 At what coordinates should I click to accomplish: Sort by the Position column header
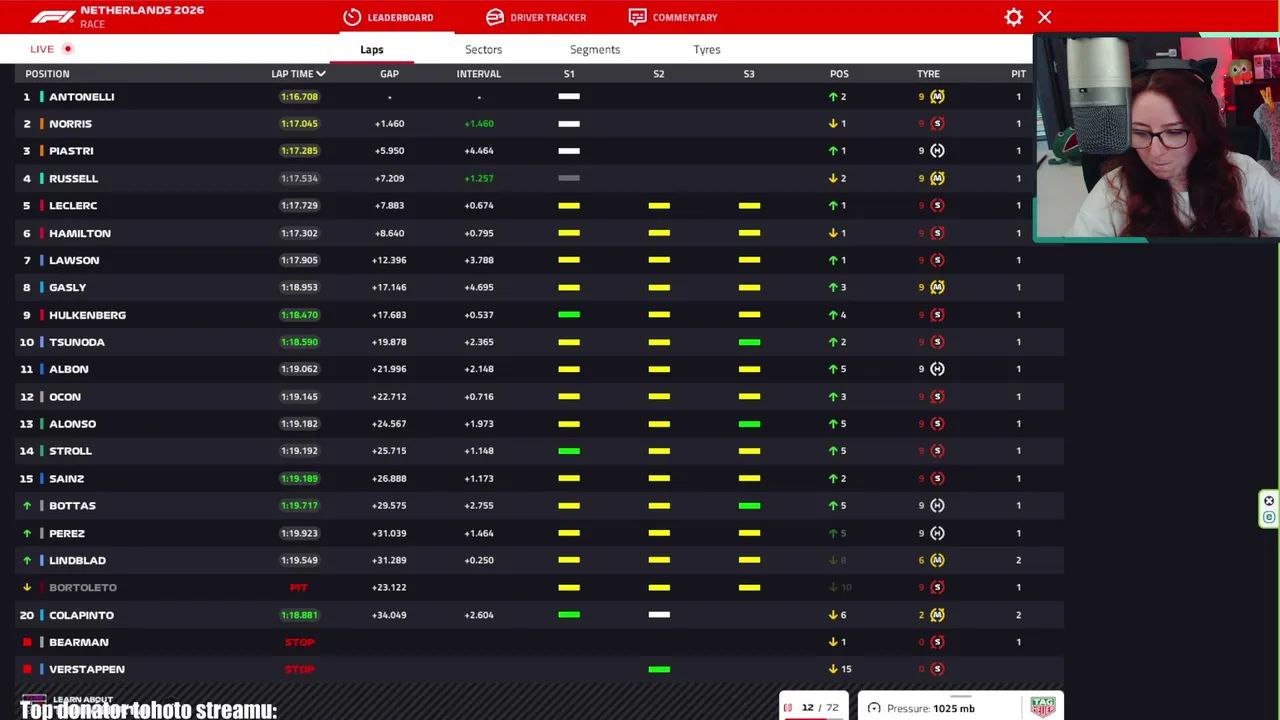pos(47,74)
